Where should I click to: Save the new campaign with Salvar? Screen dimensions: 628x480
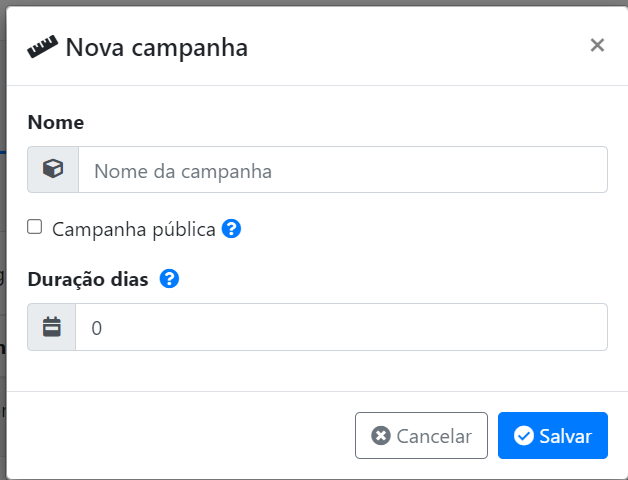tap(553, 436)
